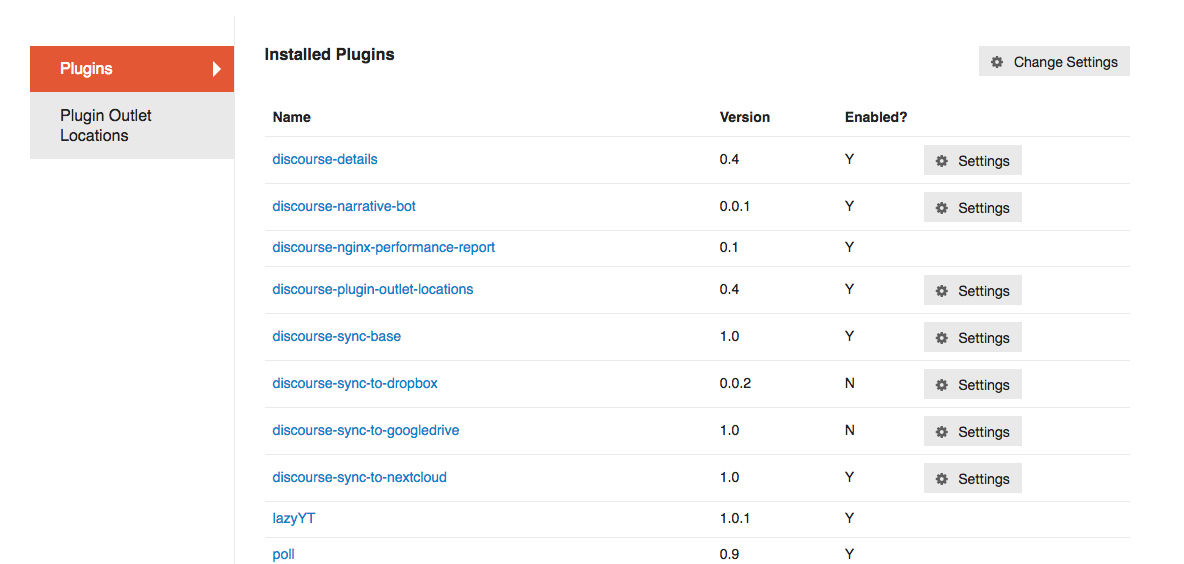Click Settings label for discourse-narrative-bot
This screenshot has height=564, width=1184.
984,208
